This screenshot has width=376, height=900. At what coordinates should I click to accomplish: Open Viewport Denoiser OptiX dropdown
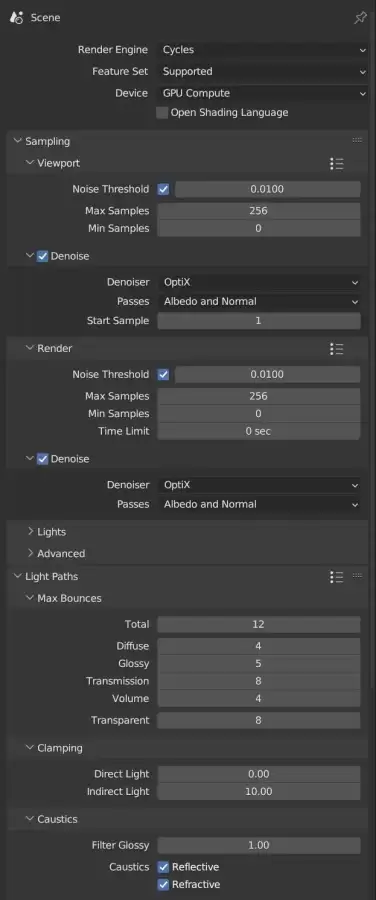point(259,282)
